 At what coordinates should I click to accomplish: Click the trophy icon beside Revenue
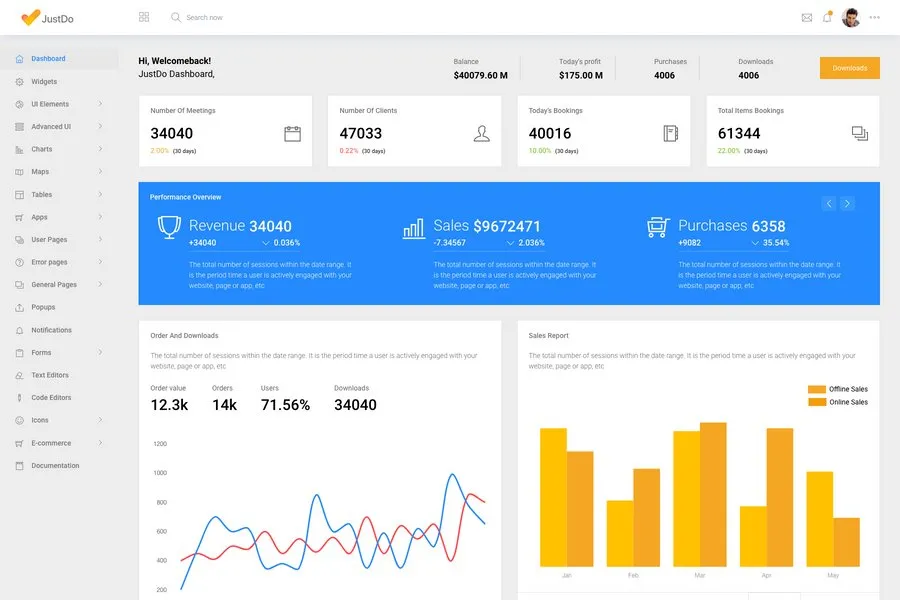(168, 227)
